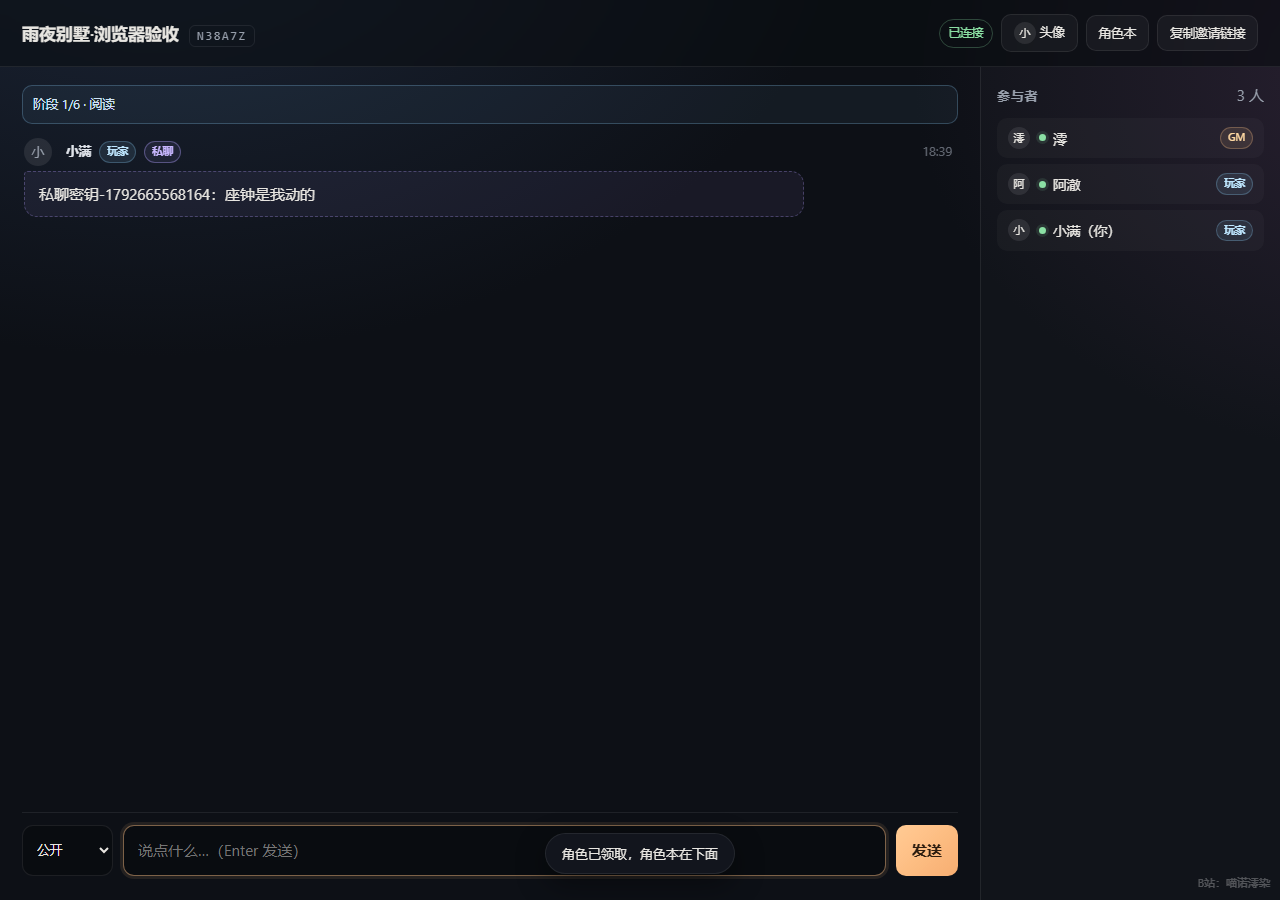Click the room code N38A7Z badge
This screenshot has width=1280, height=900.
coord(222,36)
